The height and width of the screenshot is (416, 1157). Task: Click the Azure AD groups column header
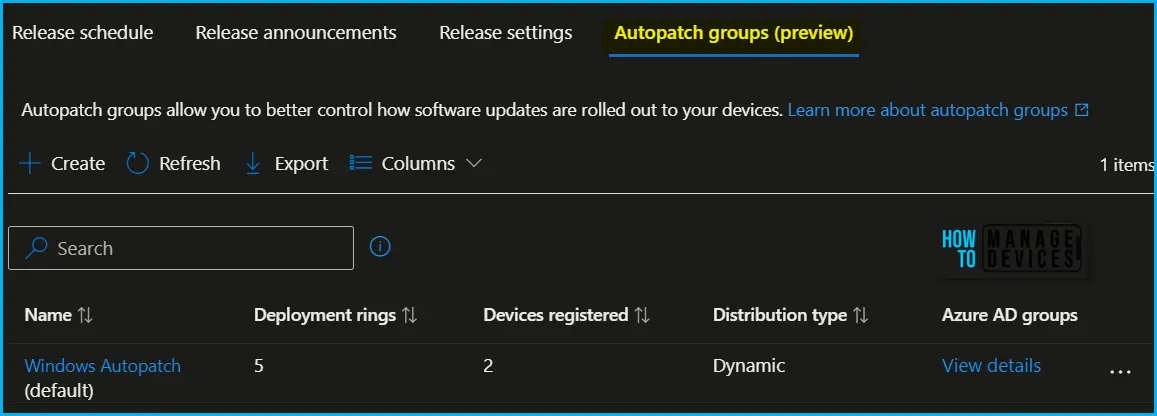pos(1009,316)
